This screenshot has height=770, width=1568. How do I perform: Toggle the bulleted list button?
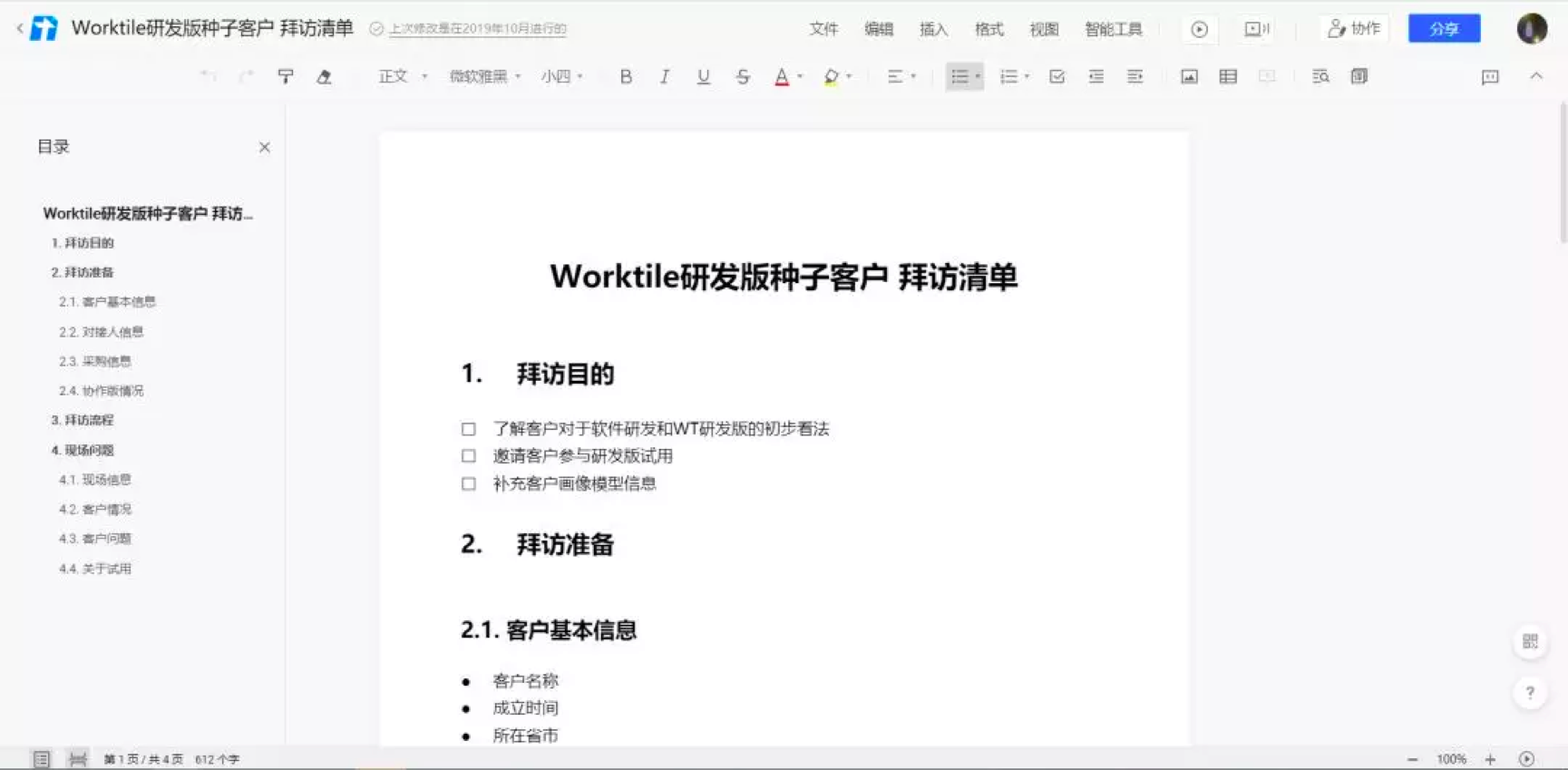959,77
